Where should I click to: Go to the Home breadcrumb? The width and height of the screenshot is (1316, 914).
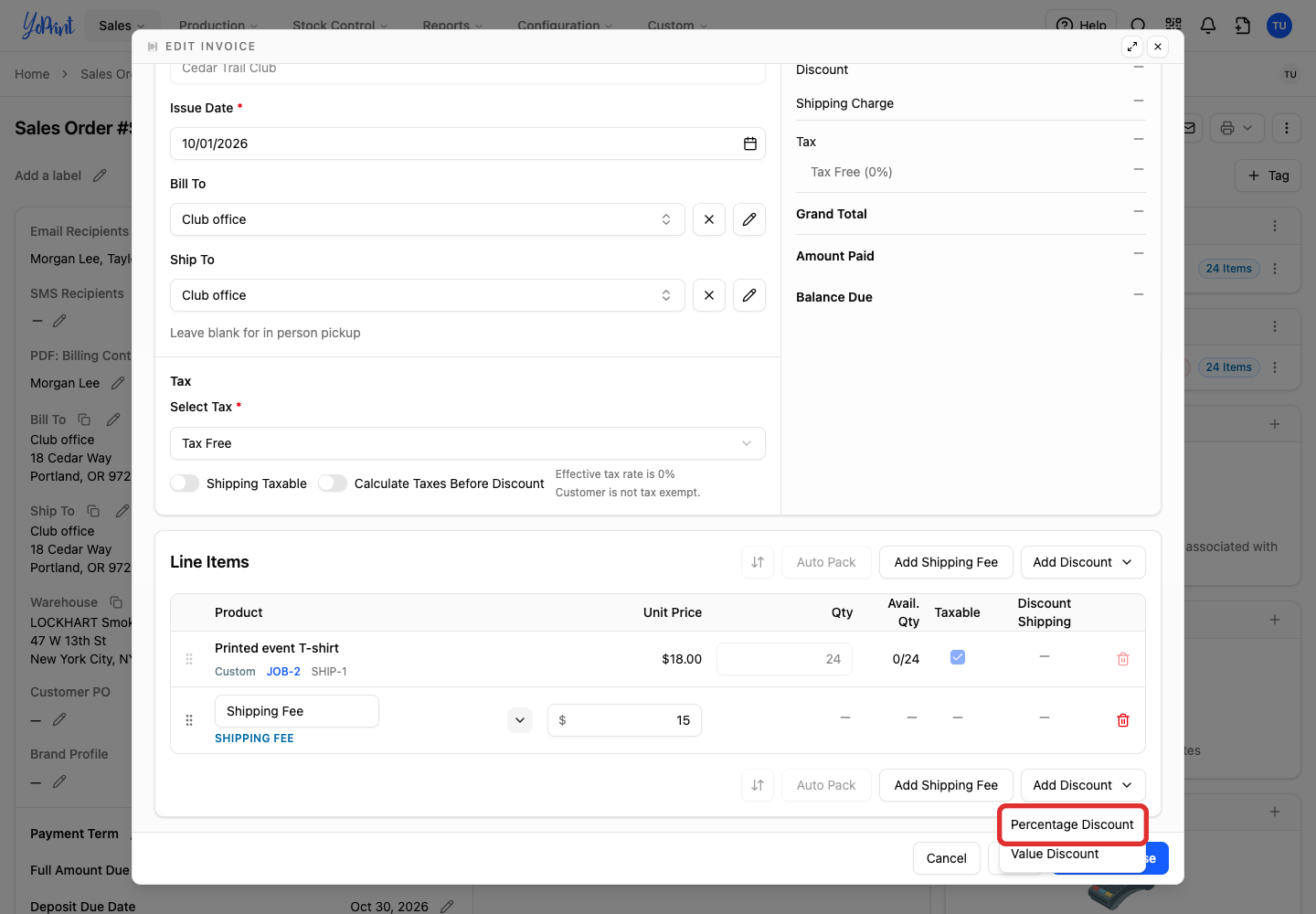pyautogui.click(x=32, y=74)
